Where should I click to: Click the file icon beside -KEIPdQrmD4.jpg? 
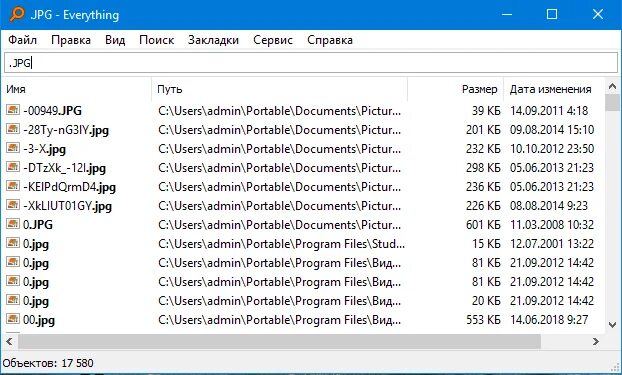pyautogui.click(x=13, y=186)
